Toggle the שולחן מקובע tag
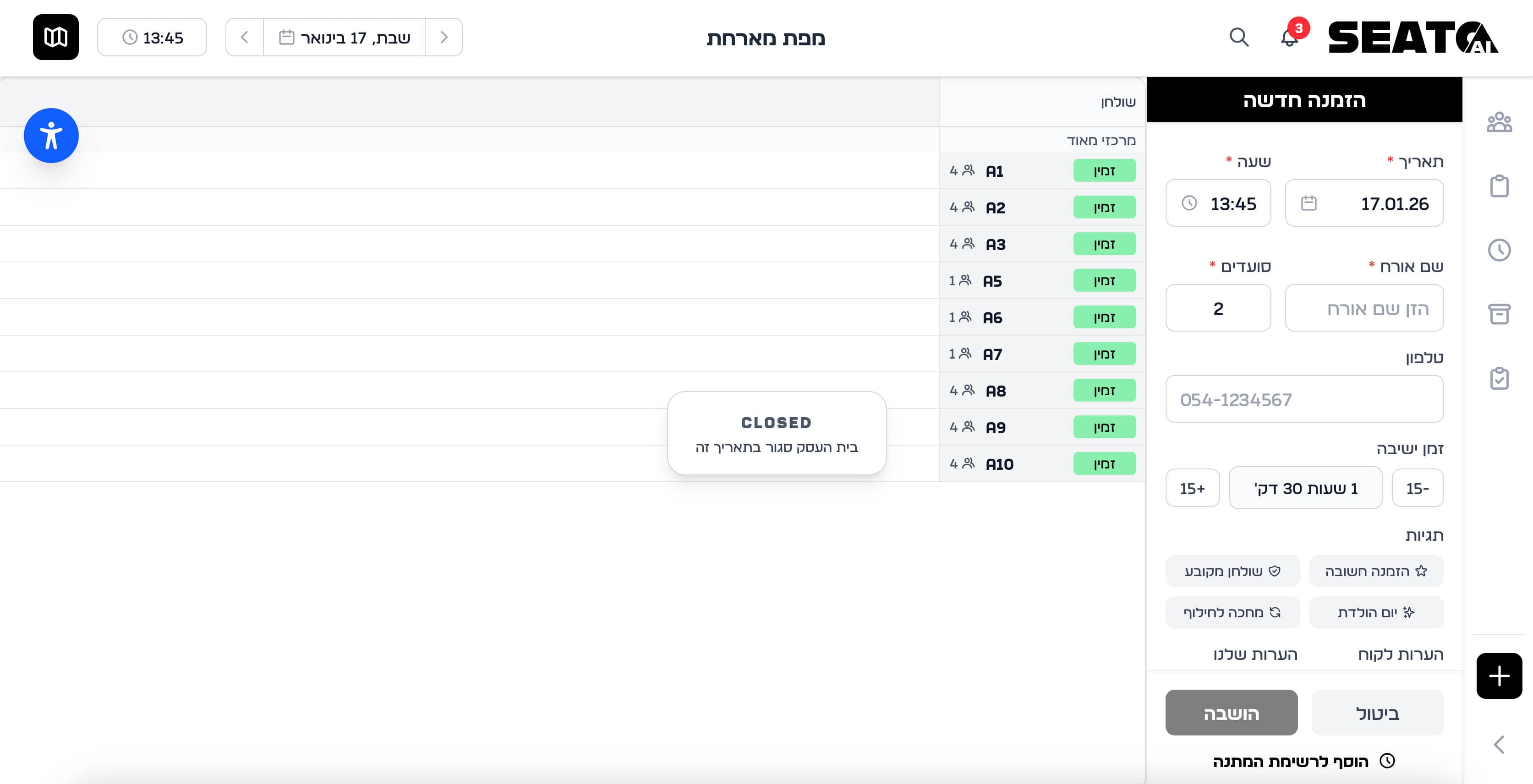This screenshot has width=1533, height=784. [1232, 571]
